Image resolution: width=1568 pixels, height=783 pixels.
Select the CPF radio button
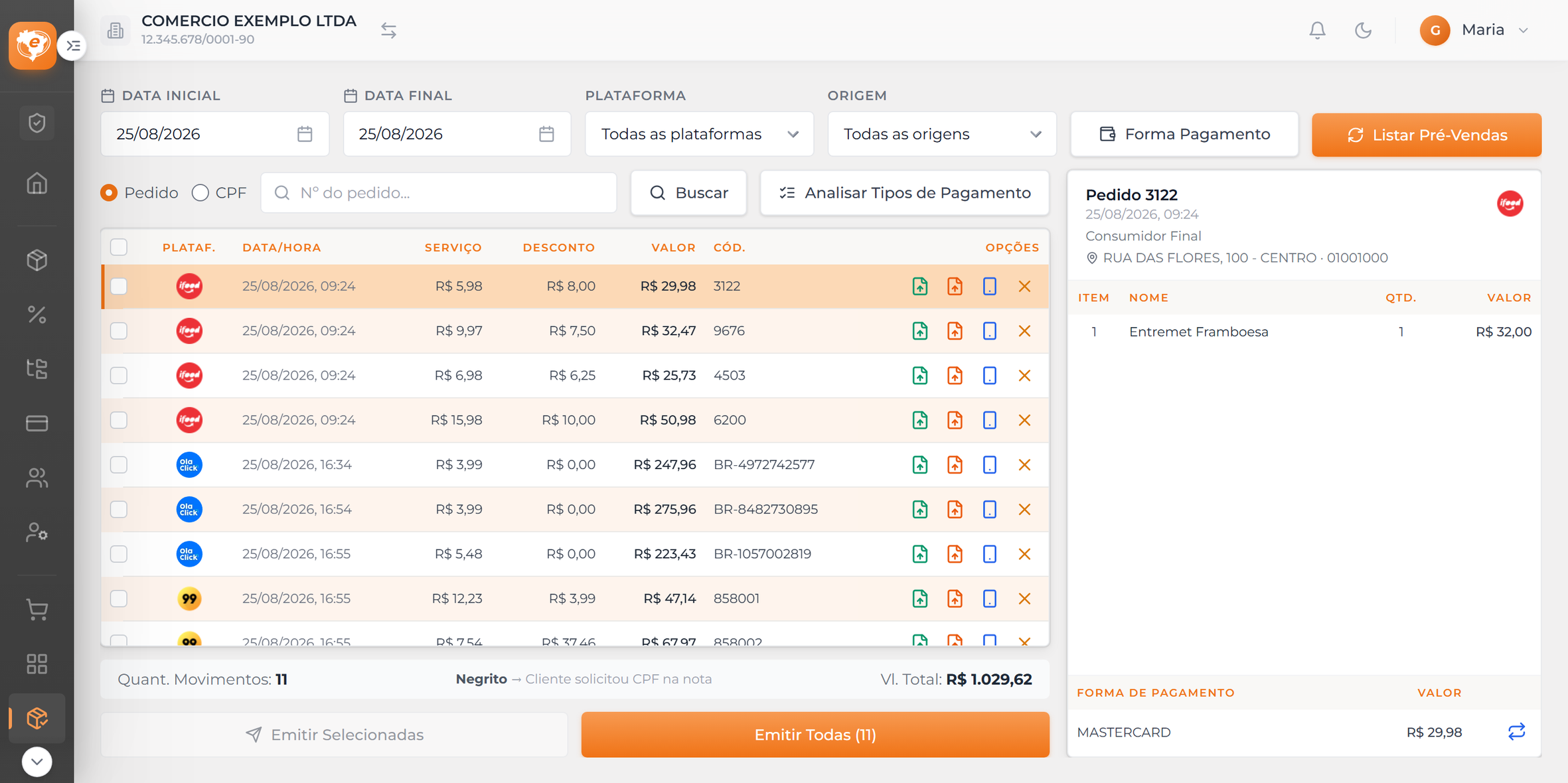coord(200,192)
